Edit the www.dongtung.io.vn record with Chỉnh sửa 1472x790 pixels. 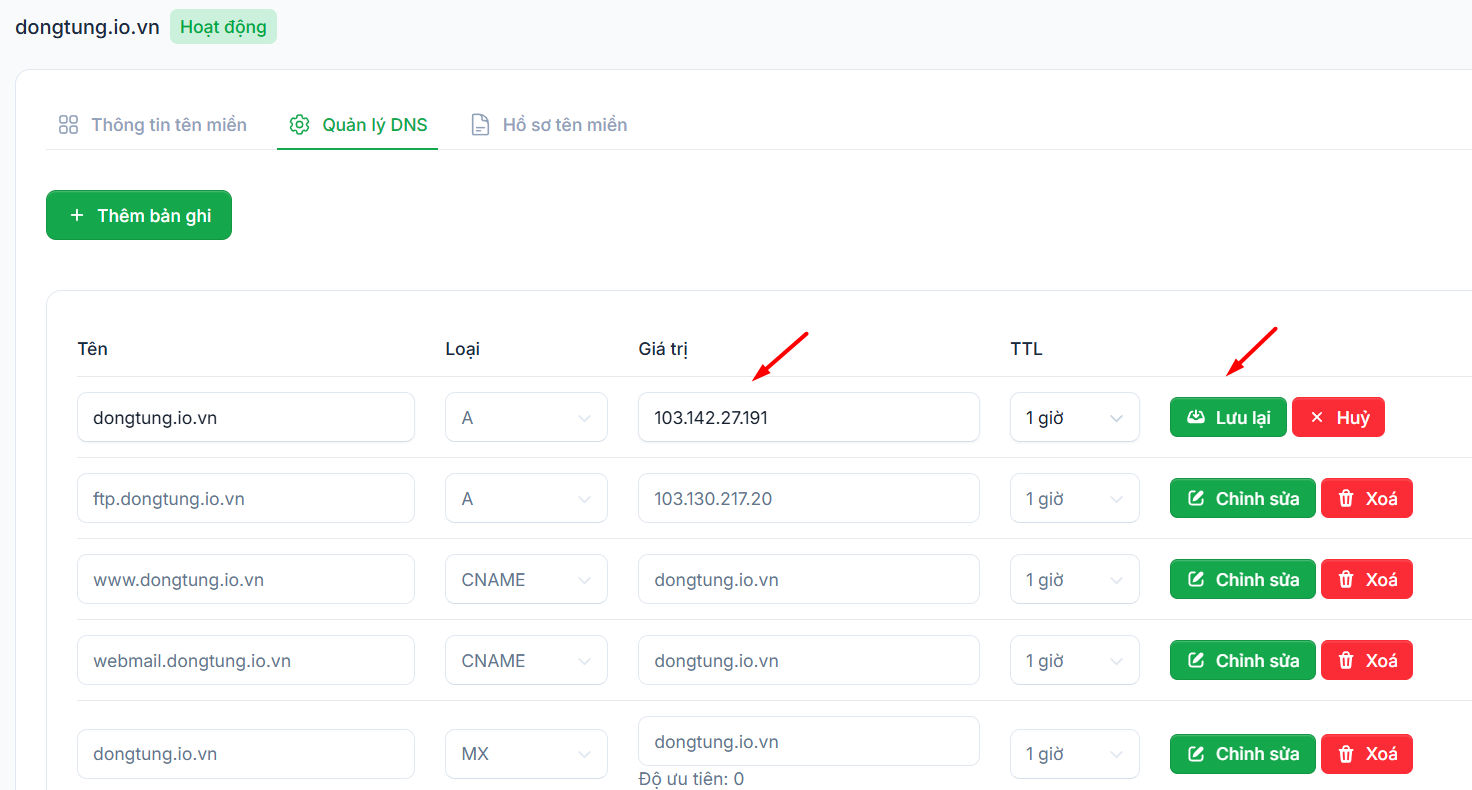(x=1243, y=579)
